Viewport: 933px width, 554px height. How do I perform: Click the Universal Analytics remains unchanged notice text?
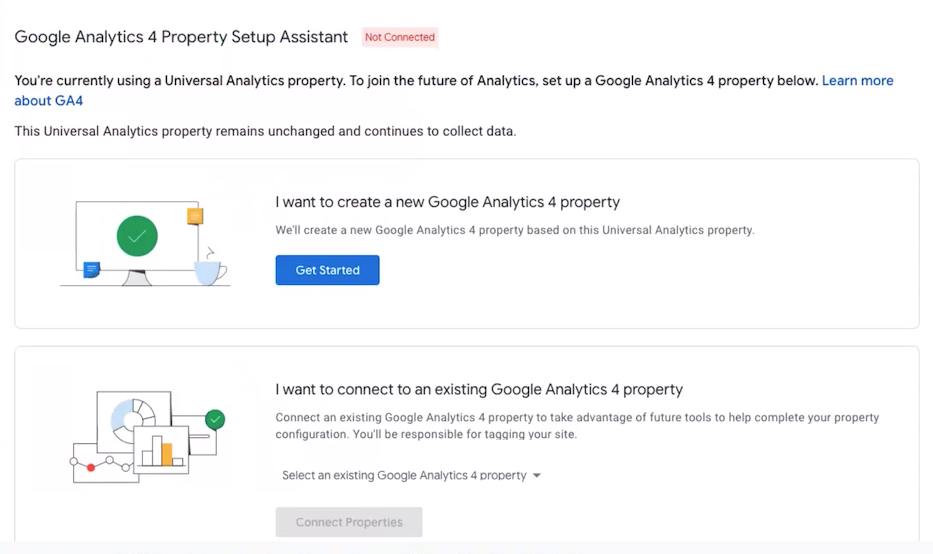click(265, 131)
